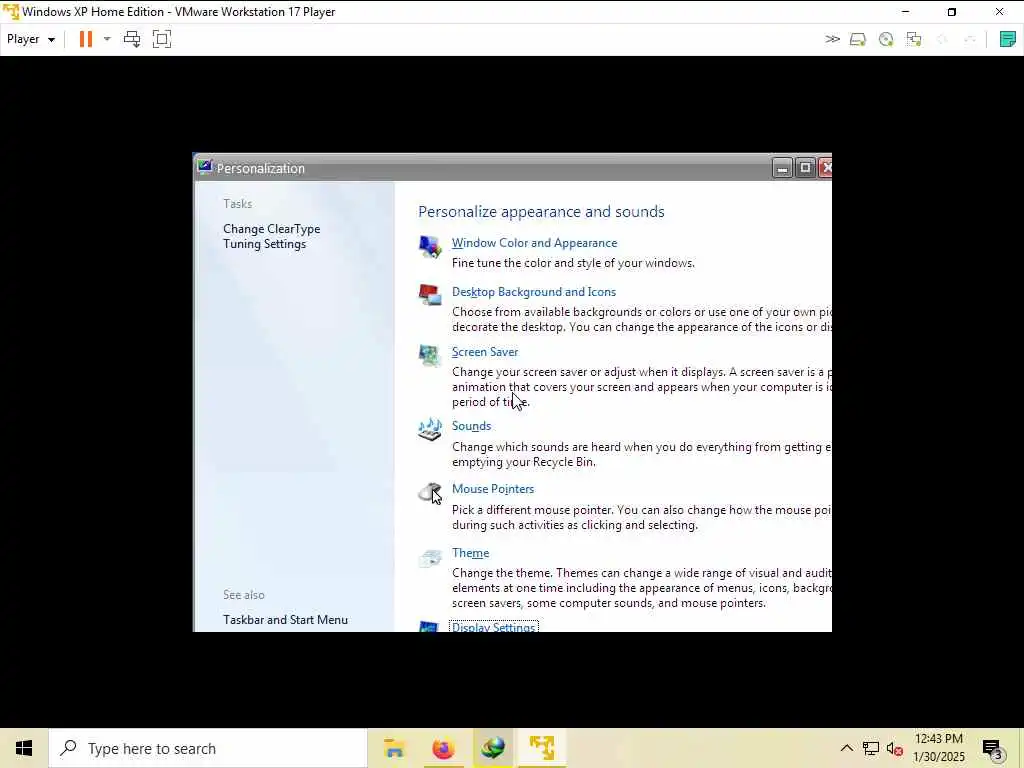
Task: Click the VMware title bar app icon
Action: [10, 11]
